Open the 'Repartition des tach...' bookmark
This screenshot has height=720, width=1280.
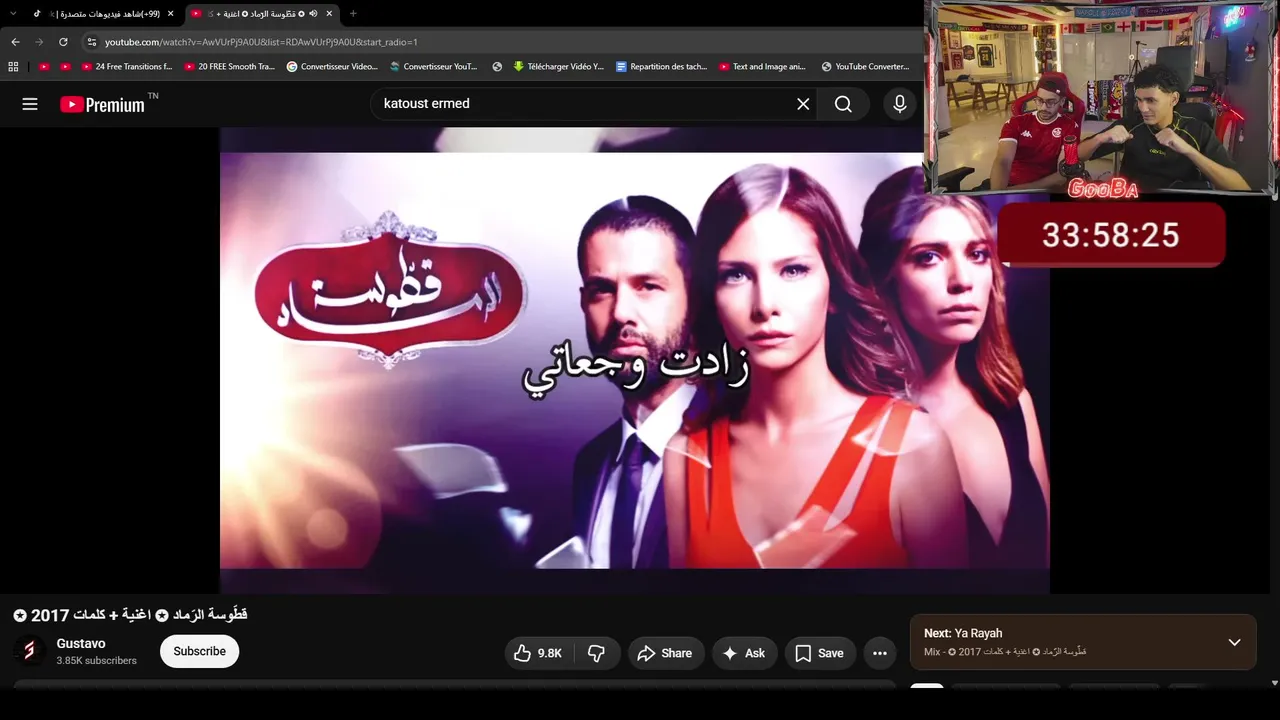(662, 67)
